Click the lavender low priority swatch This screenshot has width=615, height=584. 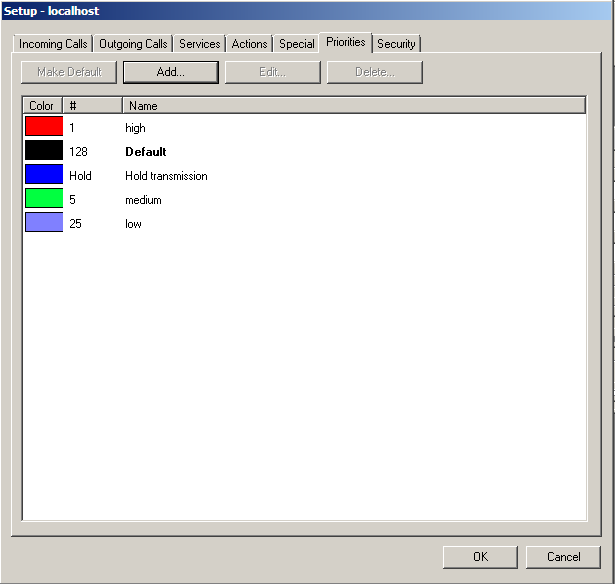tap(44, 223)
